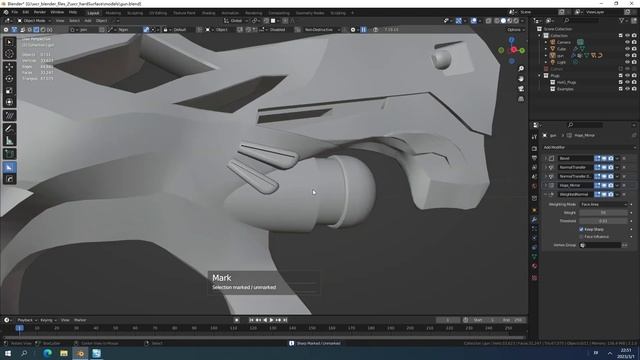The height and width of the screenshot is (360, 640).
Task: Toggle Cube visibility eye in outliner
Action: coord(627,49)
